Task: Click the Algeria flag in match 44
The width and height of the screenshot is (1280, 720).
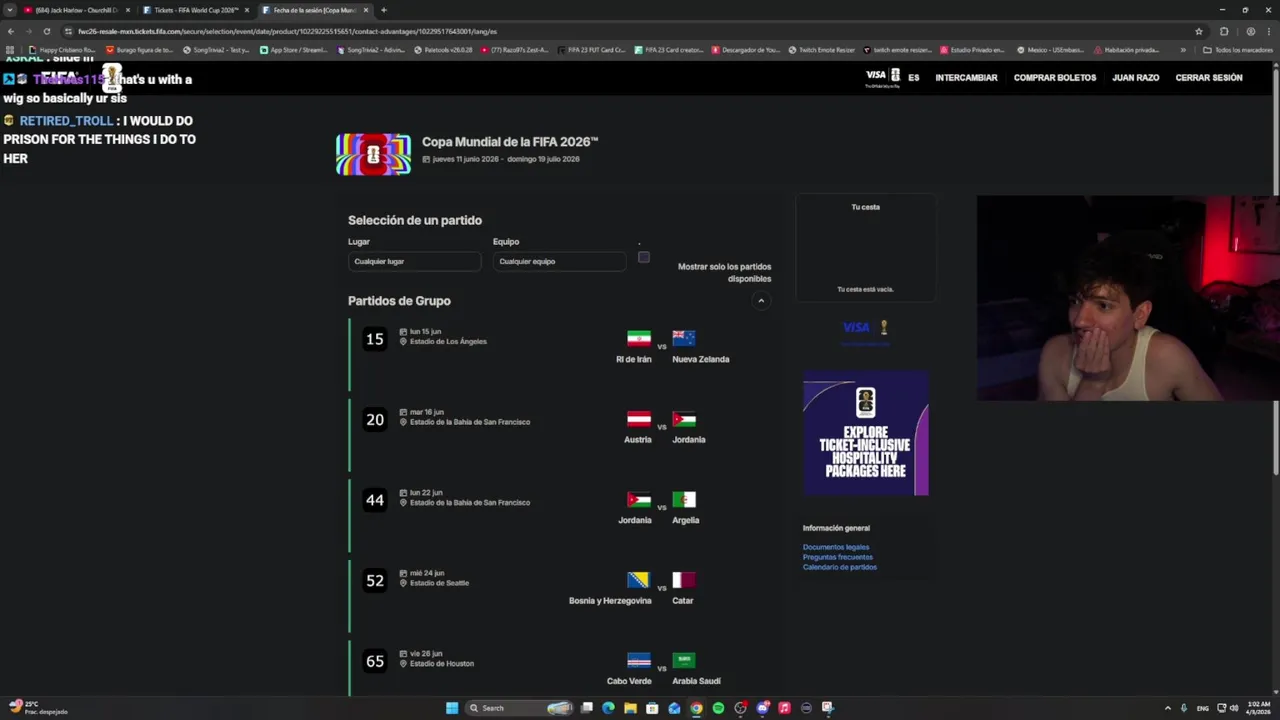Action: [684, 500]
